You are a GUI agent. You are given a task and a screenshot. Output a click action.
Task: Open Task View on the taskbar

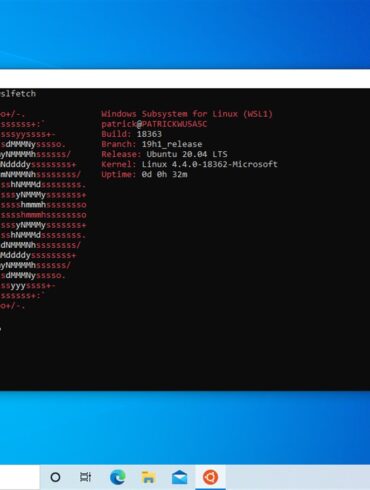point(85,477)
